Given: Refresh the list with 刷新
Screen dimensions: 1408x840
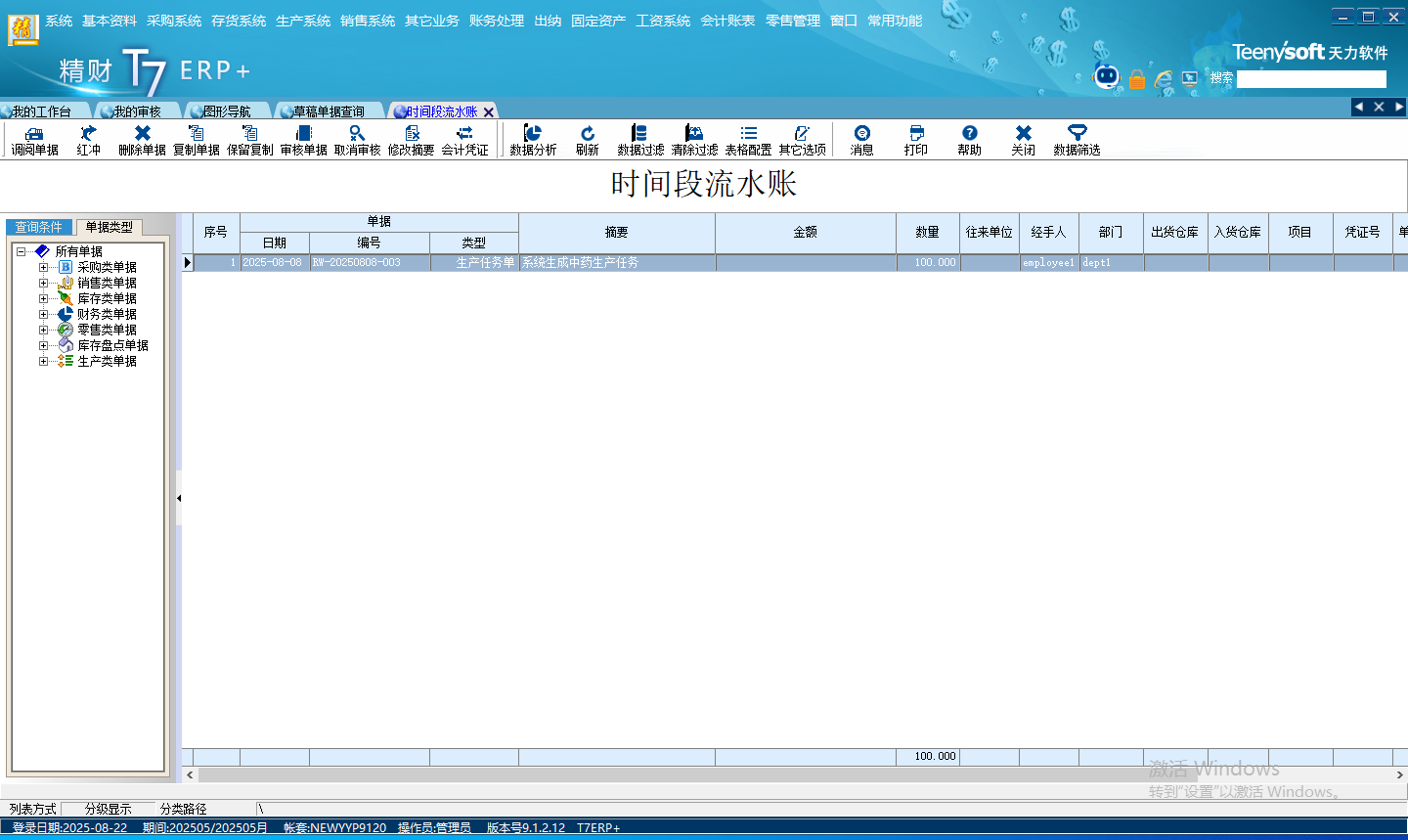Looking at the screenshot, I should (x=587, y=134).
